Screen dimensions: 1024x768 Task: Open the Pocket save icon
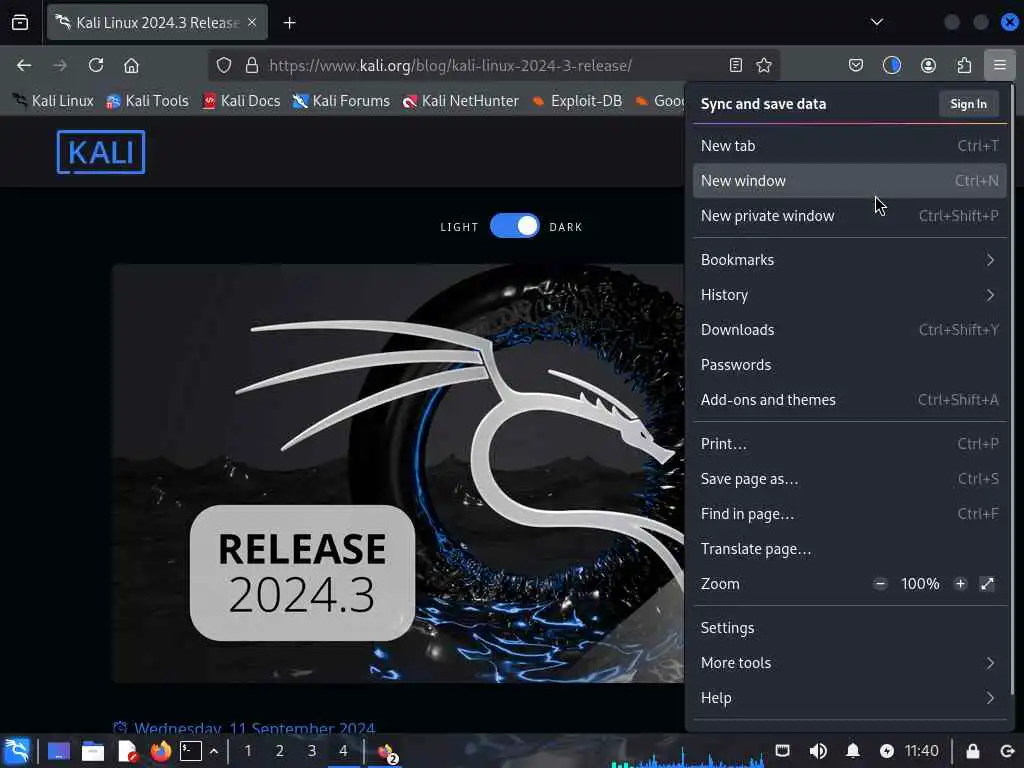coord(856,65)
